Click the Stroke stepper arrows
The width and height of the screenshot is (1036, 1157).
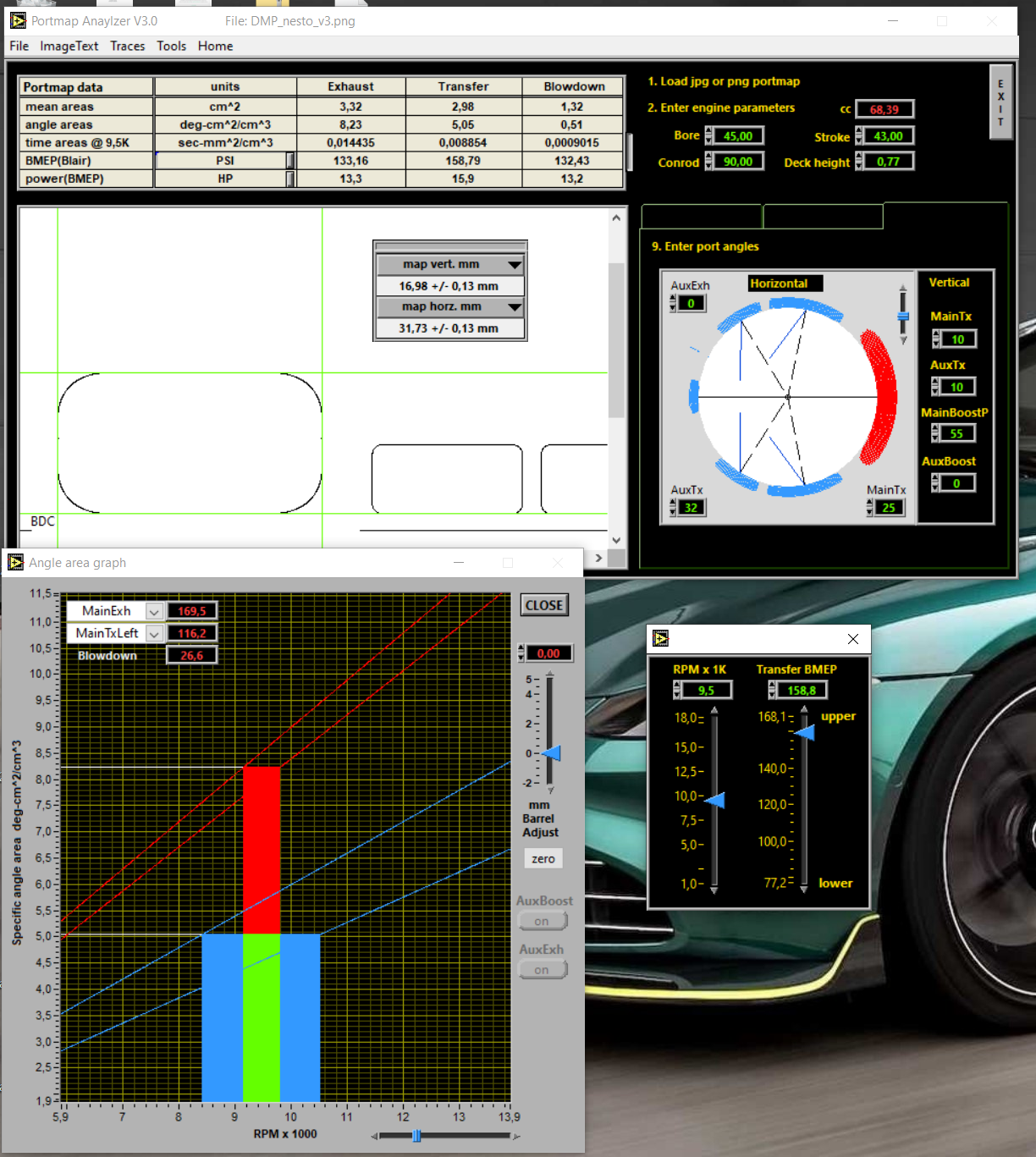pos(858,136)
